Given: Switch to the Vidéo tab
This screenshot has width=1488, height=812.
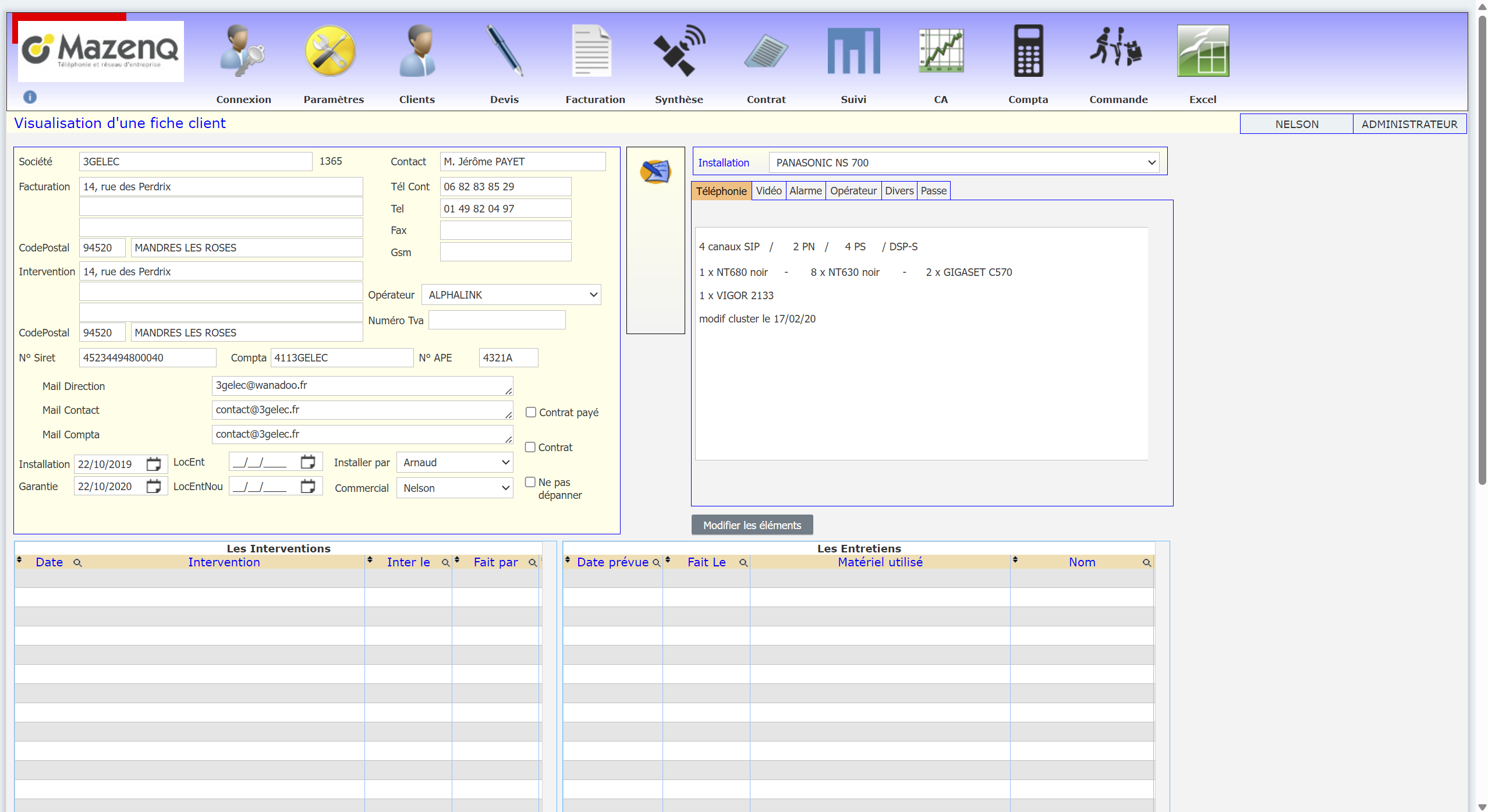Looking at the screenshot, I should (x=768, y=191).
